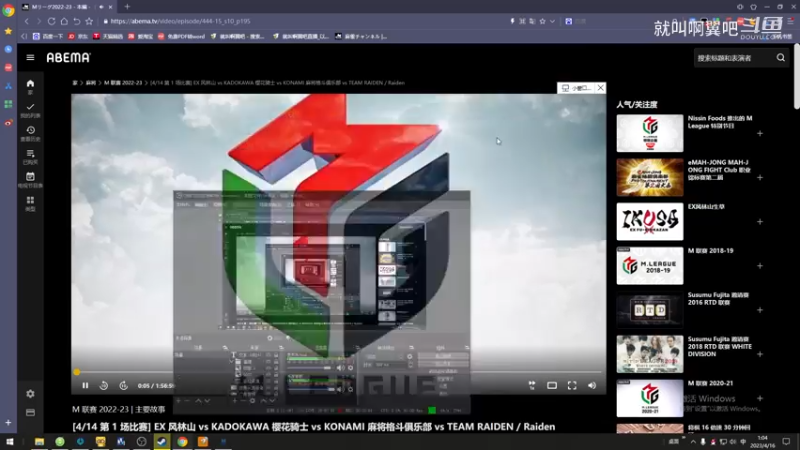Click the small window popout button
Screen dimensions: 800x450
pos(577,88)
